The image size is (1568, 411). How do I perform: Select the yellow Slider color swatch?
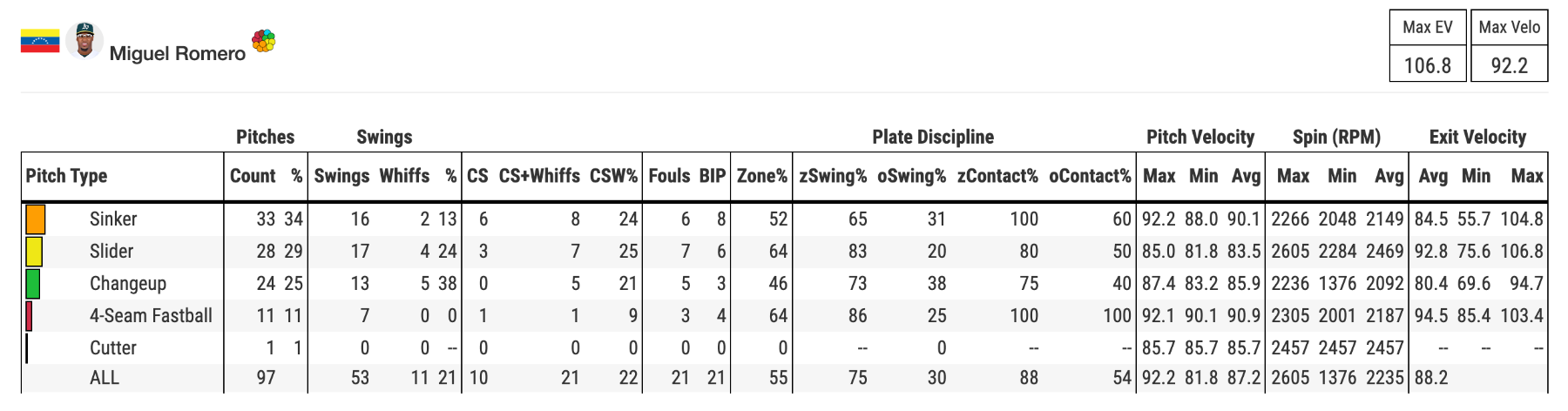click(x=34, y=251)
